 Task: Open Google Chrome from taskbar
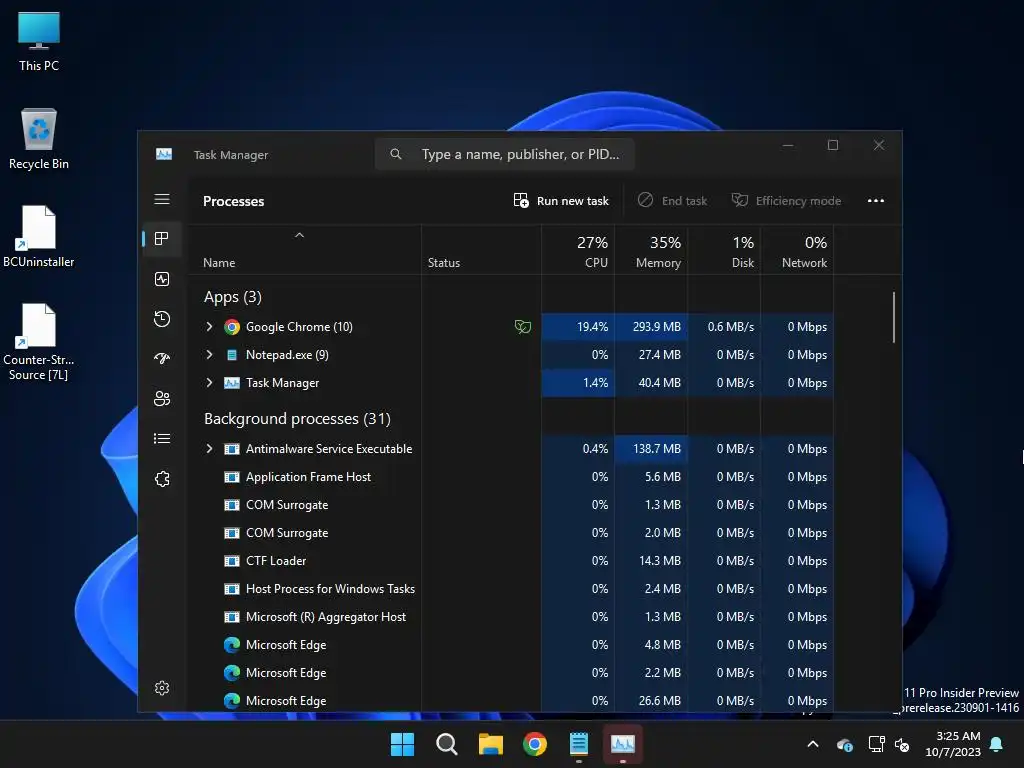pyautogui.click(x=535, y=744)
